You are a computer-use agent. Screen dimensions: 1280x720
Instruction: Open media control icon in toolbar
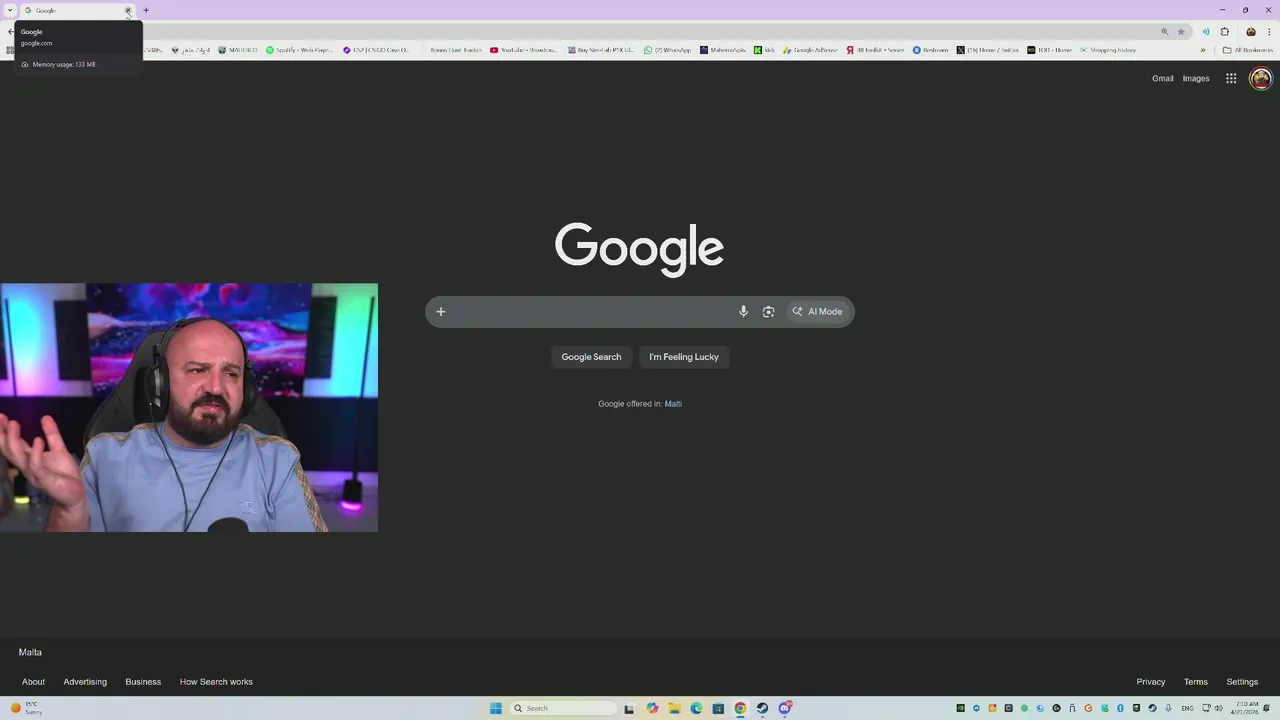(1206, 32)
